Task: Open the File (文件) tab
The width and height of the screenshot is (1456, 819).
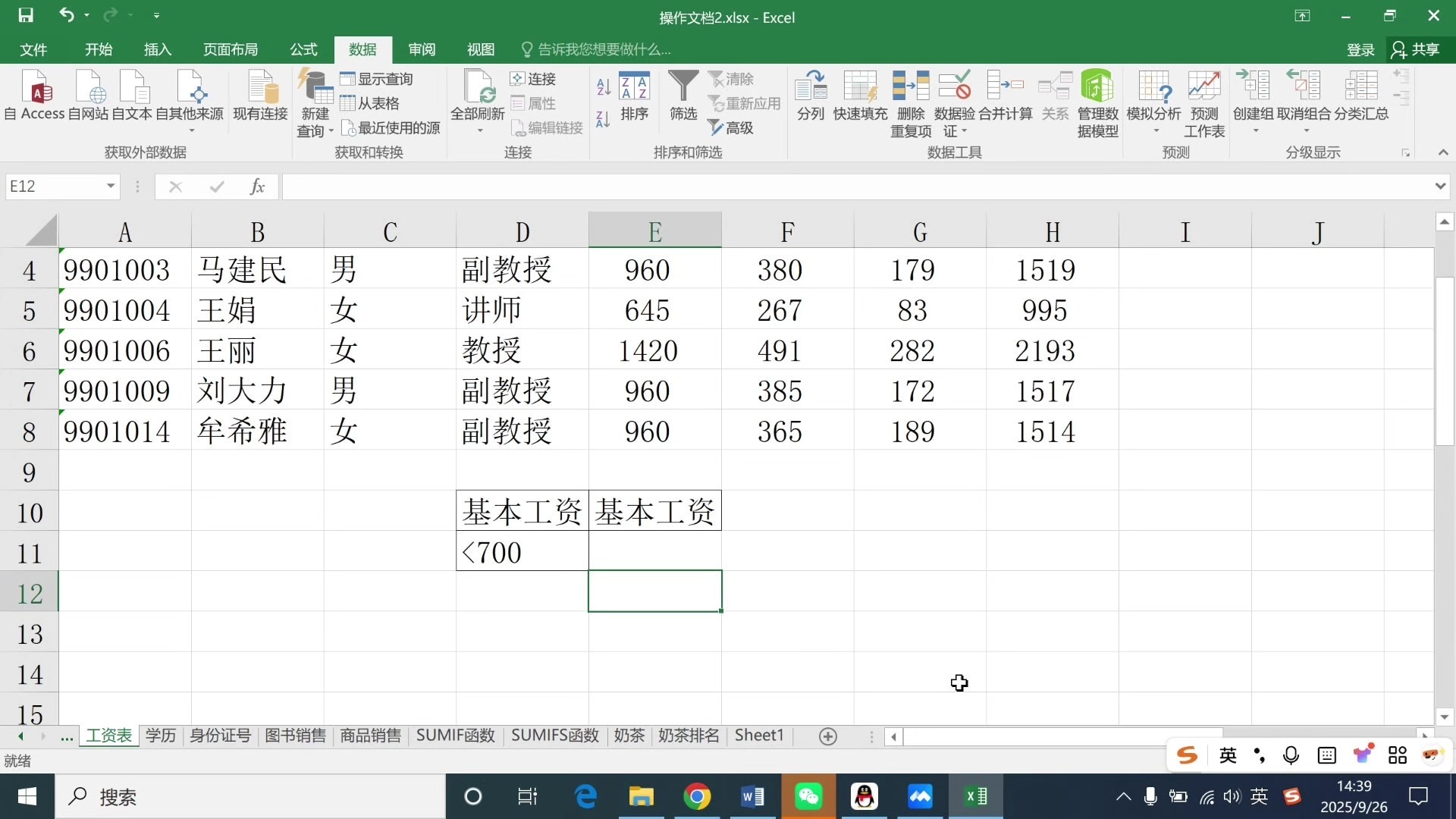Action: 33,49
